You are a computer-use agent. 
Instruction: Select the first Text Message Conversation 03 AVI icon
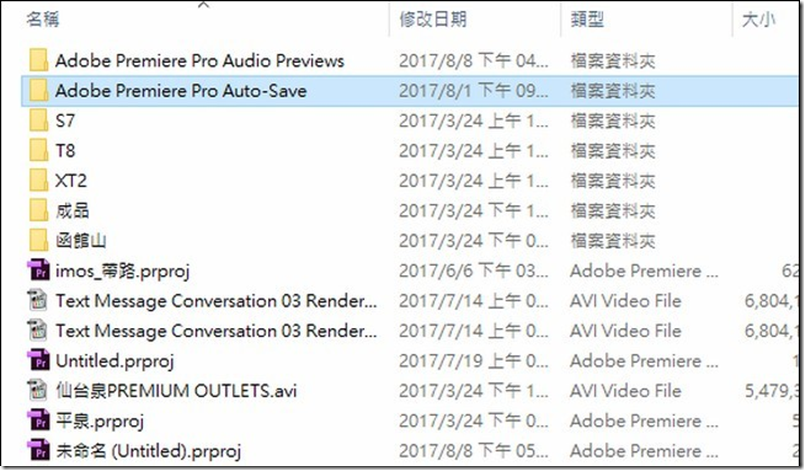coord(38,300)
